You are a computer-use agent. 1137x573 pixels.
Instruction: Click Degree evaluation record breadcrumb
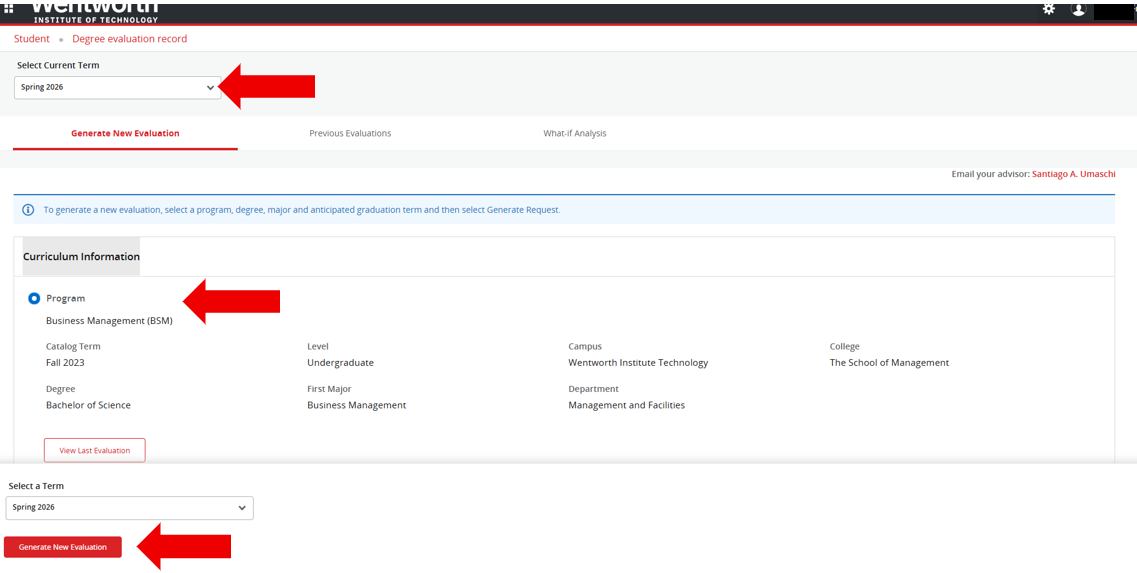(x=129, y=39)
